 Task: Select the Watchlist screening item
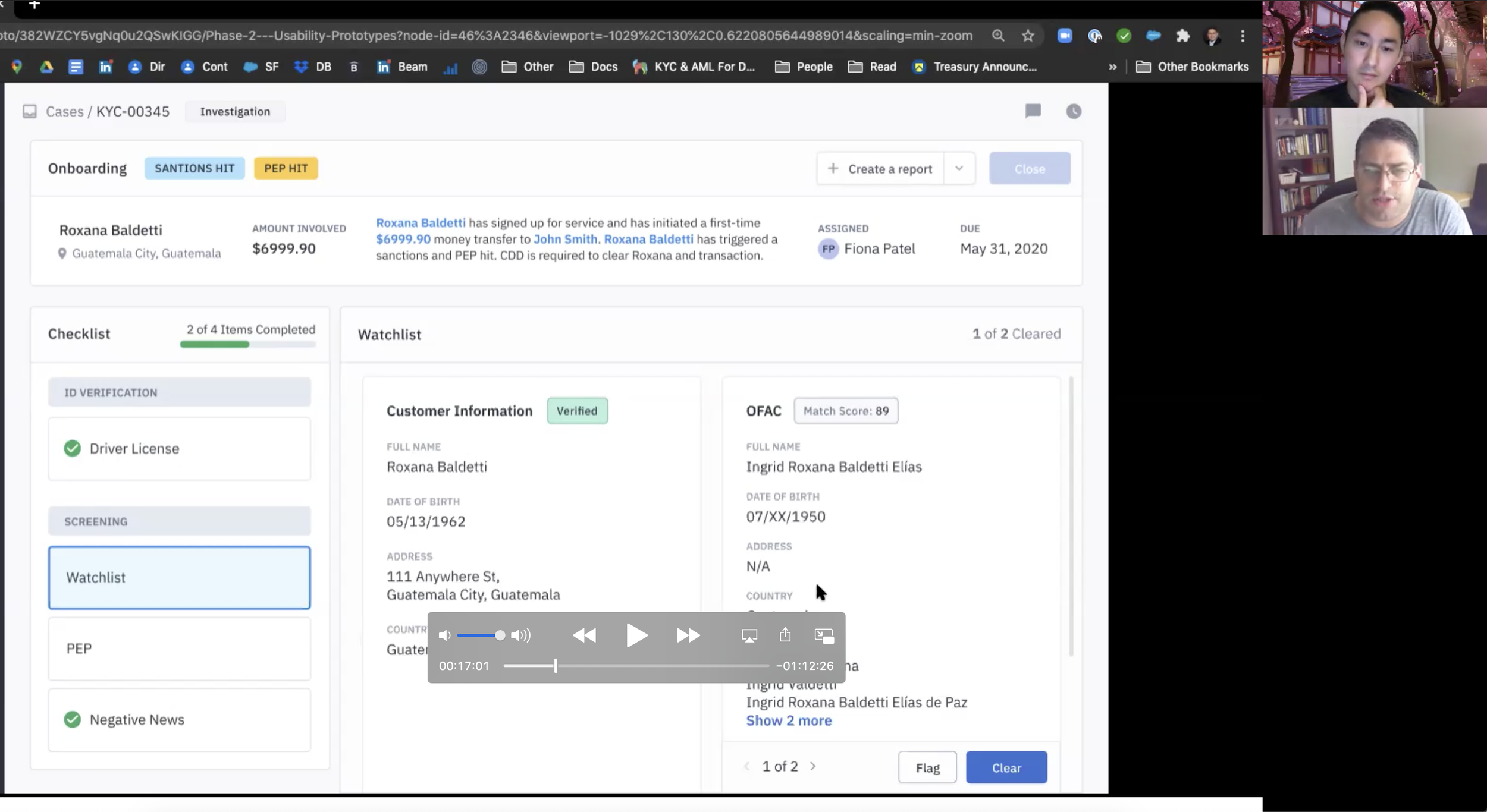coord(179,577)
